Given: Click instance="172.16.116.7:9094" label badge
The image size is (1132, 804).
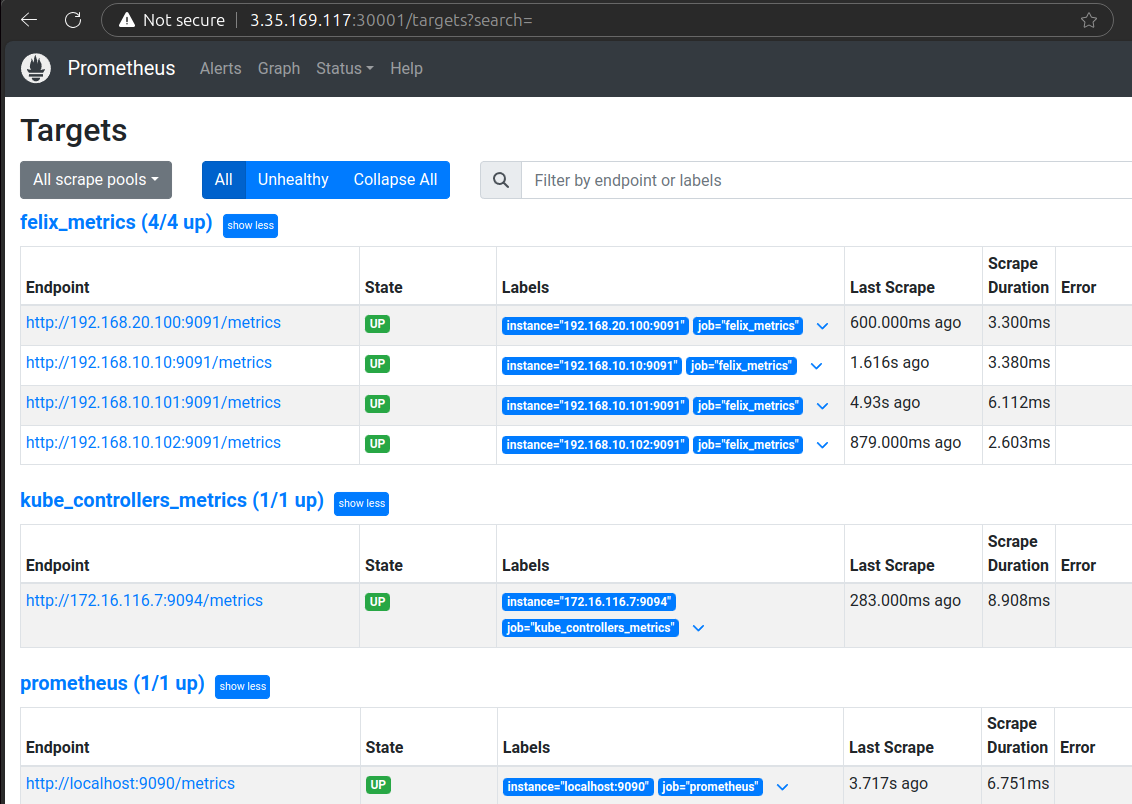Looking at the screenshot, I should (x=589, y=601).
